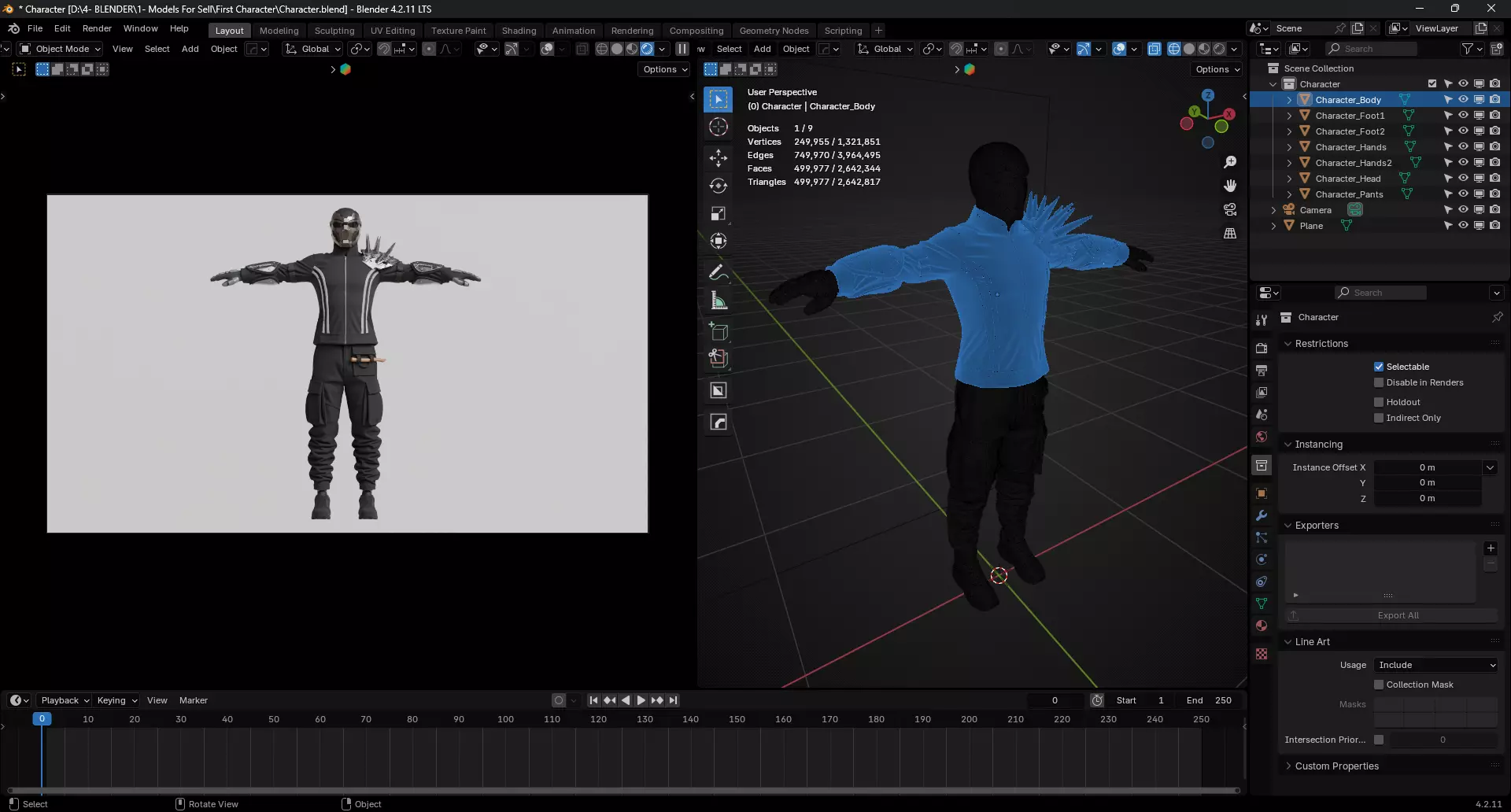The image size is (1511, 812).
Task: Open the Modifiers properties tab
Action: [1262, 515]
